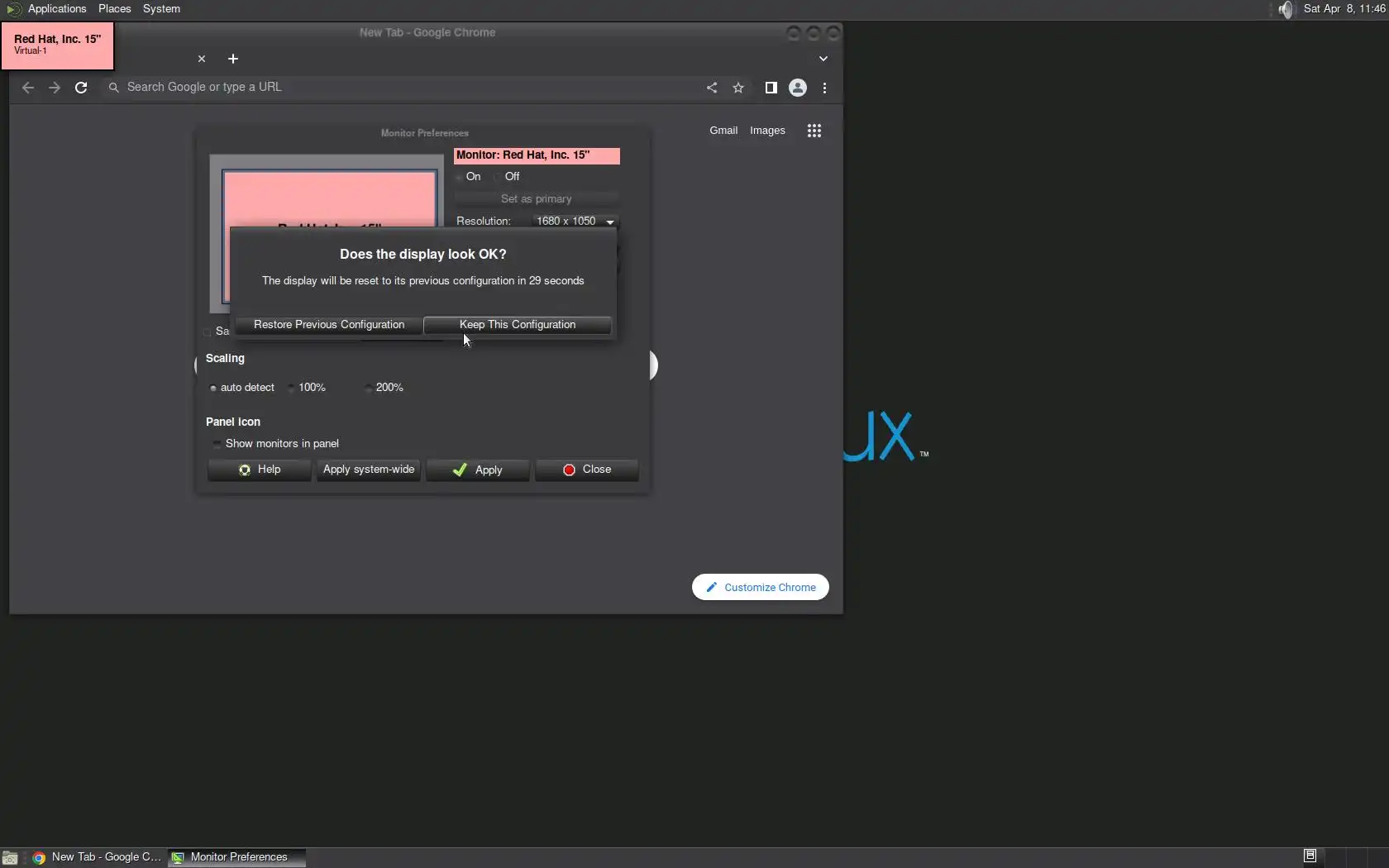Screen dimensions: 1389x868
Task: Click Chrome's forward navigation arrow
Action: point(55,88)
